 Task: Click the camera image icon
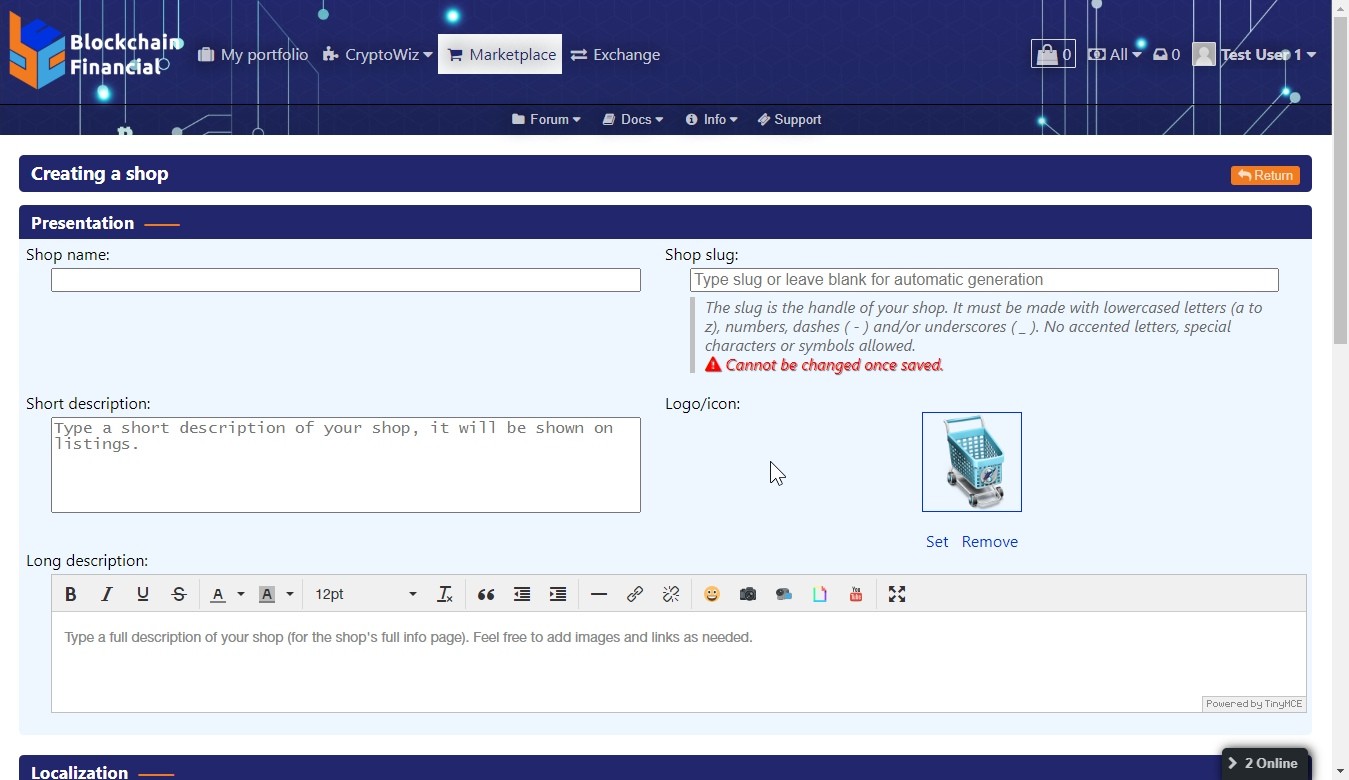pyautogui.click(x=748, y=594)
